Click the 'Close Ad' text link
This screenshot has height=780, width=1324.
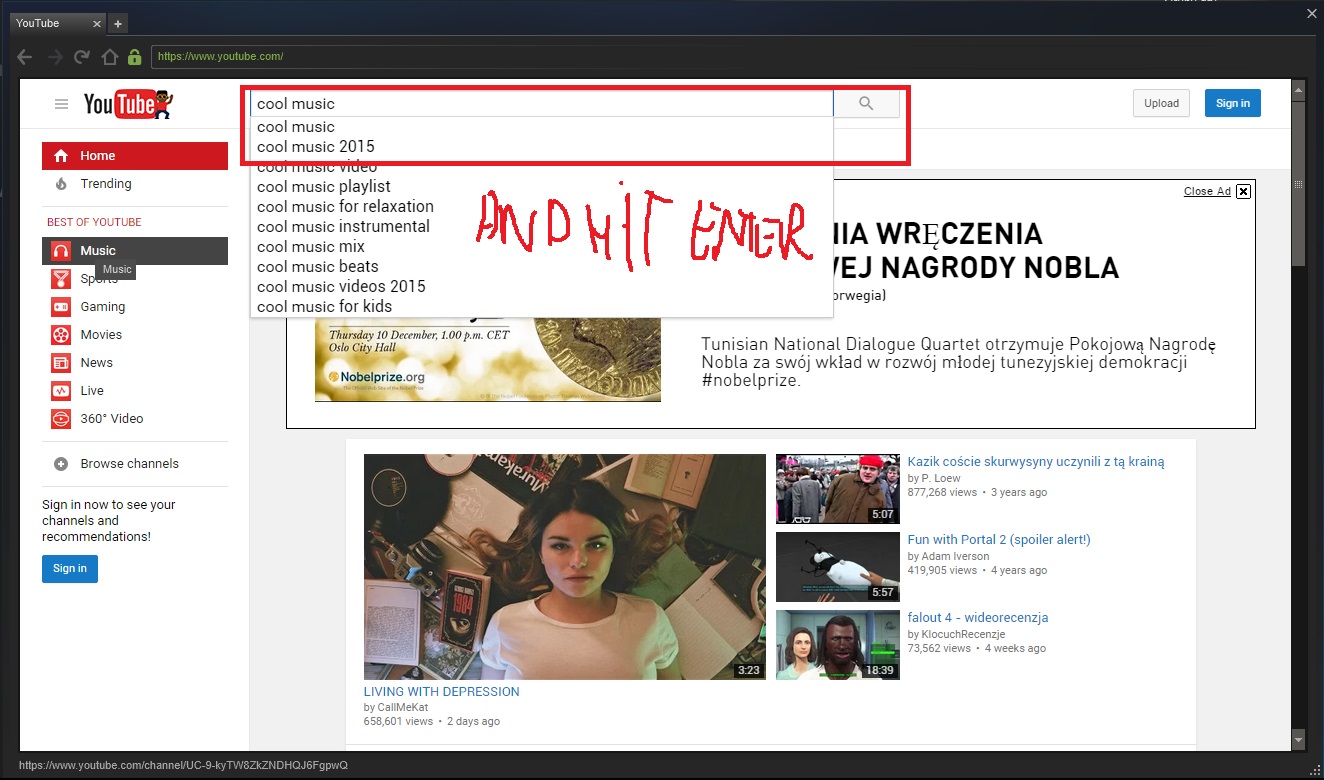tap(1207, 191)
